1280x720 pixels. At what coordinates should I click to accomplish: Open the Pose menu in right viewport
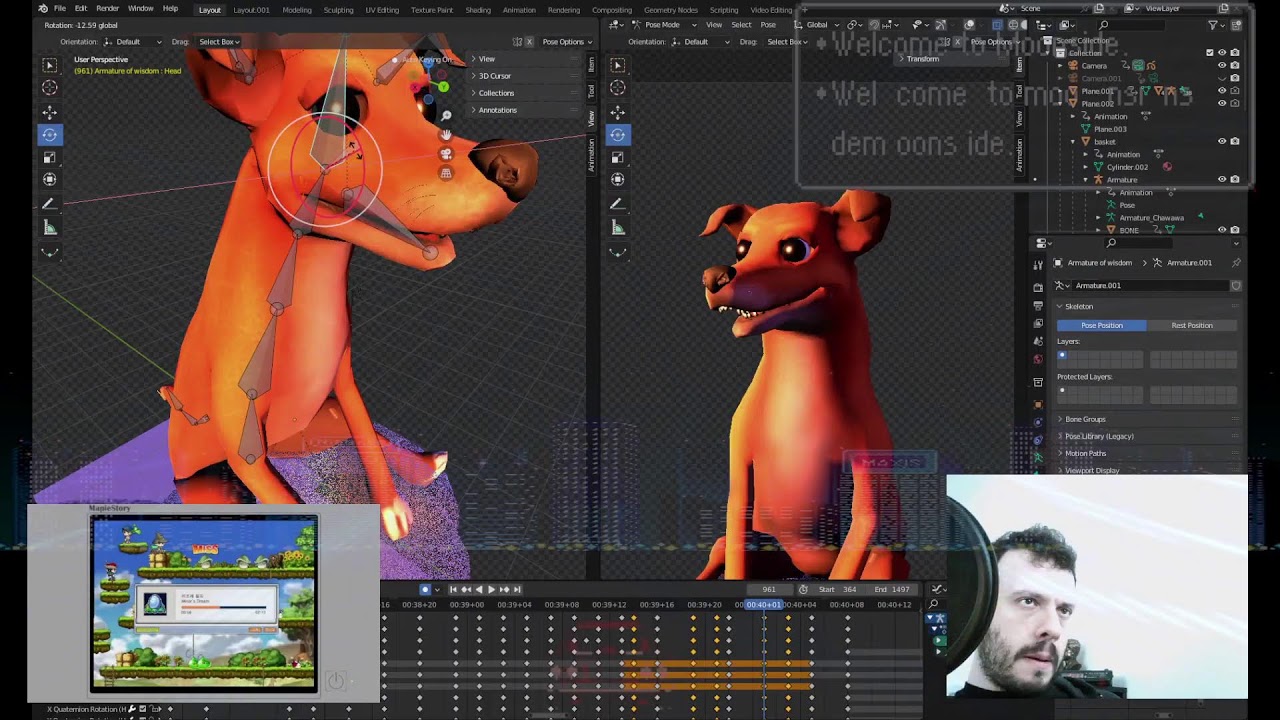pos(768,25)
